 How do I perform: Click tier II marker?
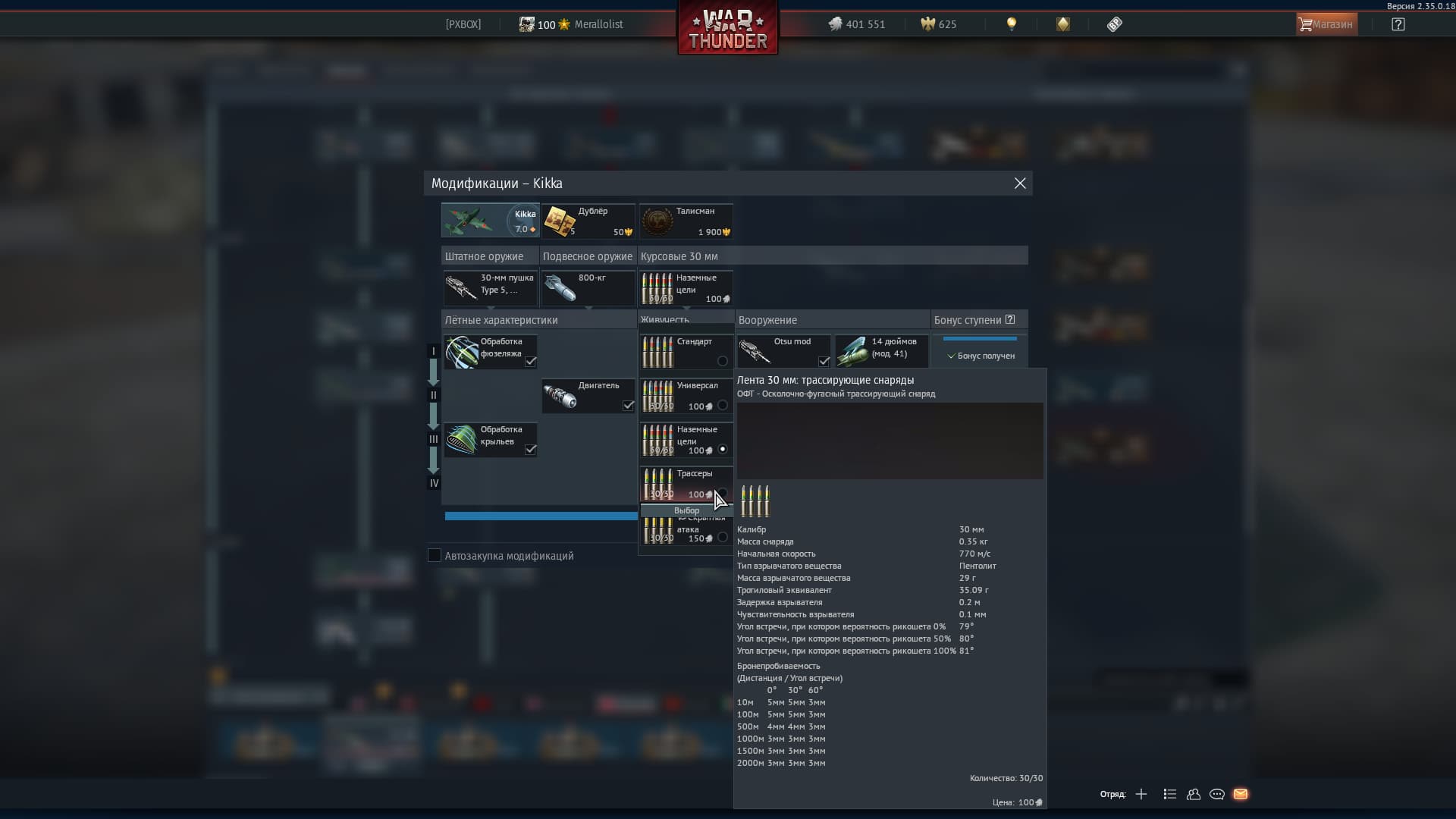(434, 395)
